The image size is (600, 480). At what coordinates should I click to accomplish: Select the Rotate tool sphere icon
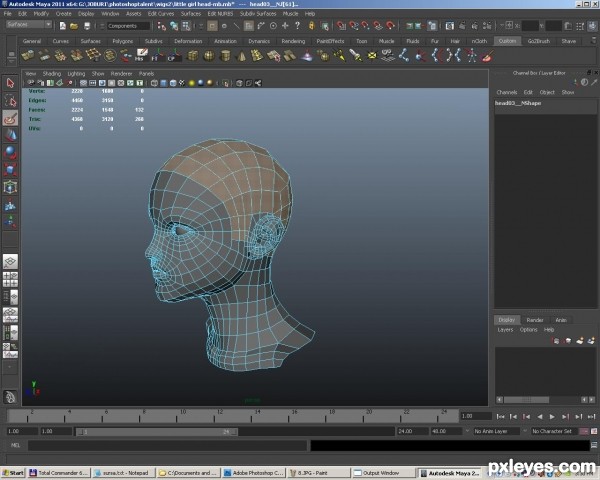[x=10, y=152]
